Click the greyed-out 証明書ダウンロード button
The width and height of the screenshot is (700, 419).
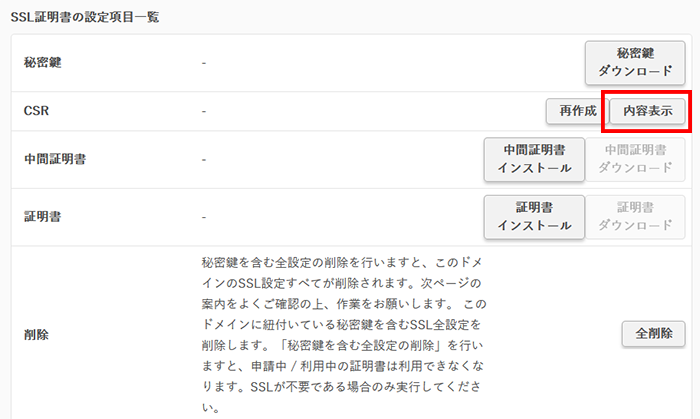point(635,216)
